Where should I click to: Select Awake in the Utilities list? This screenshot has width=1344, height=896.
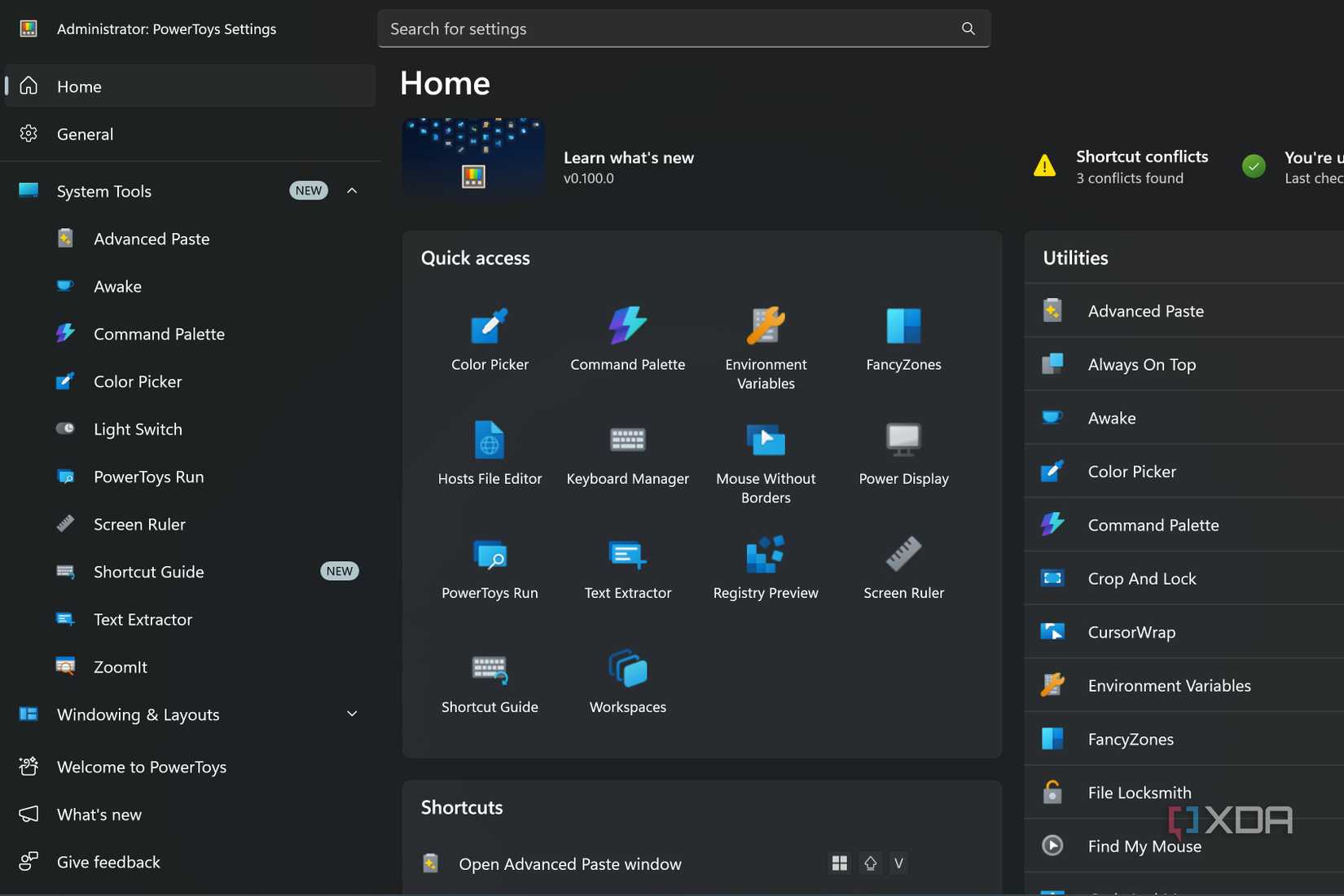[1184, 418]
